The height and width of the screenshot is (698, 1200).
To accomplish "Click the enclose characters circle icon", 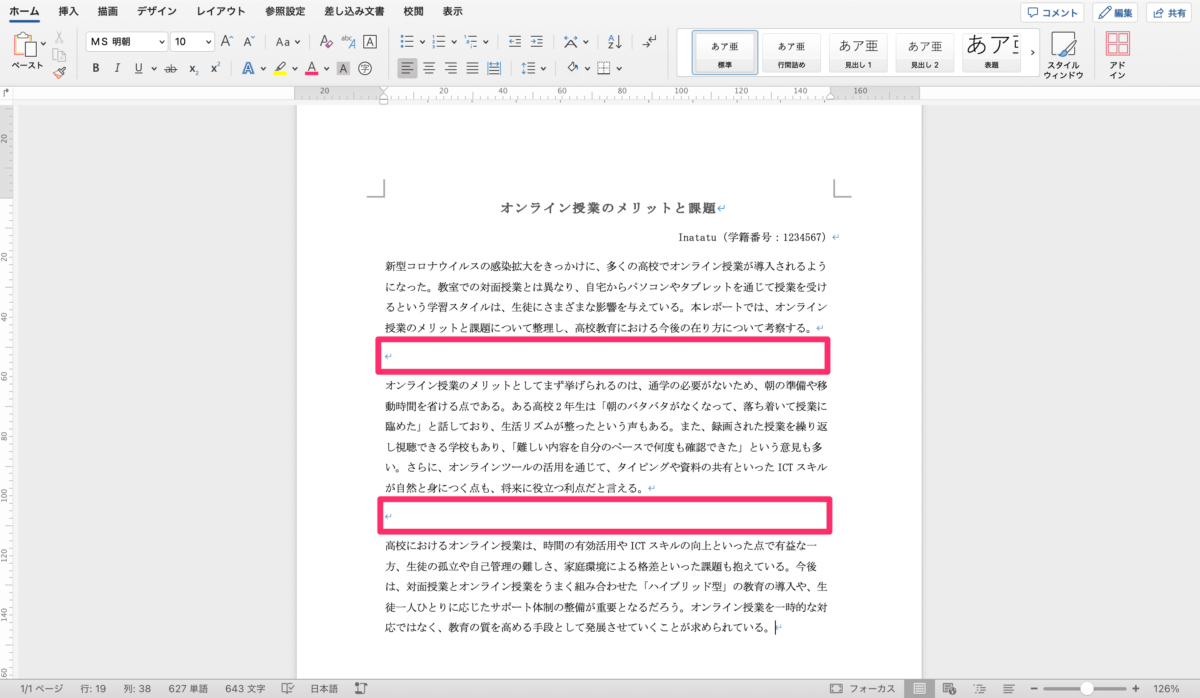I will pyautogui.click(x=365, y=68).
